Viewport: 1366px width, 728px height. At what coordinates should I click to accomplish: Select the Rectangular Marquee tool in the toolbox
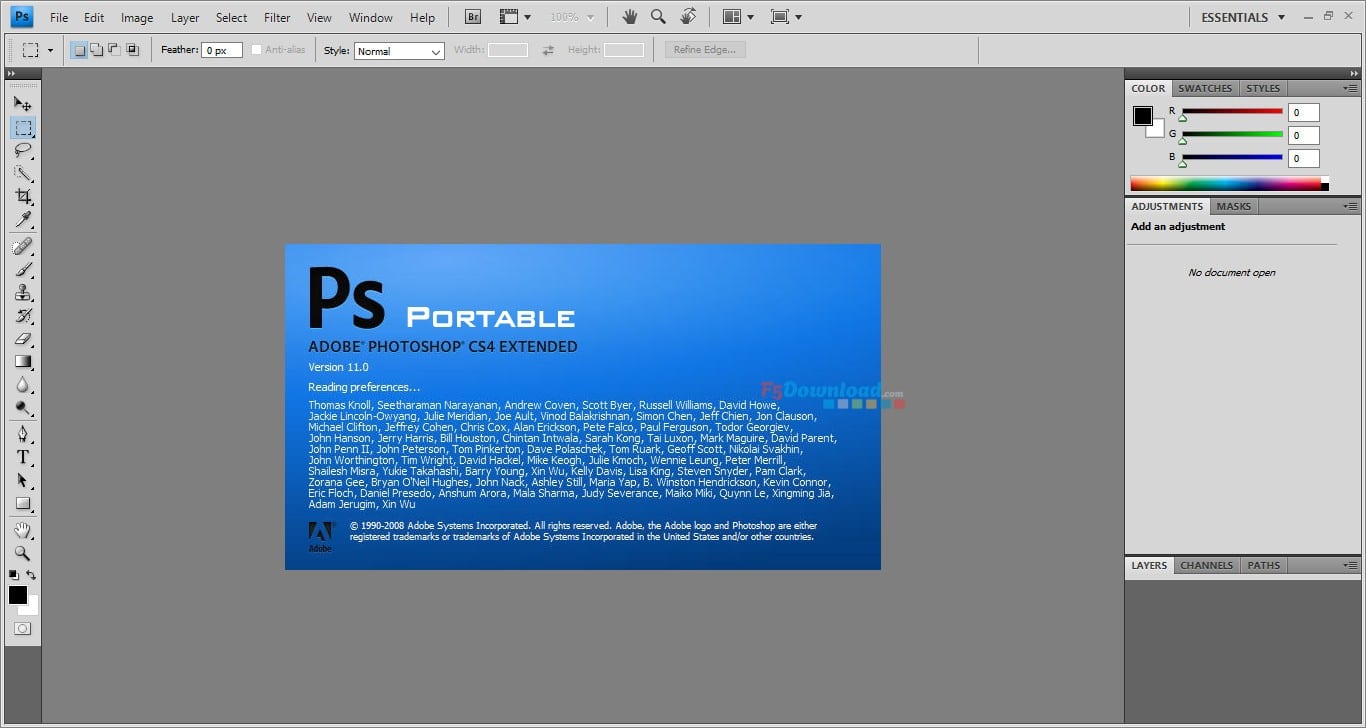pos(22,127)
